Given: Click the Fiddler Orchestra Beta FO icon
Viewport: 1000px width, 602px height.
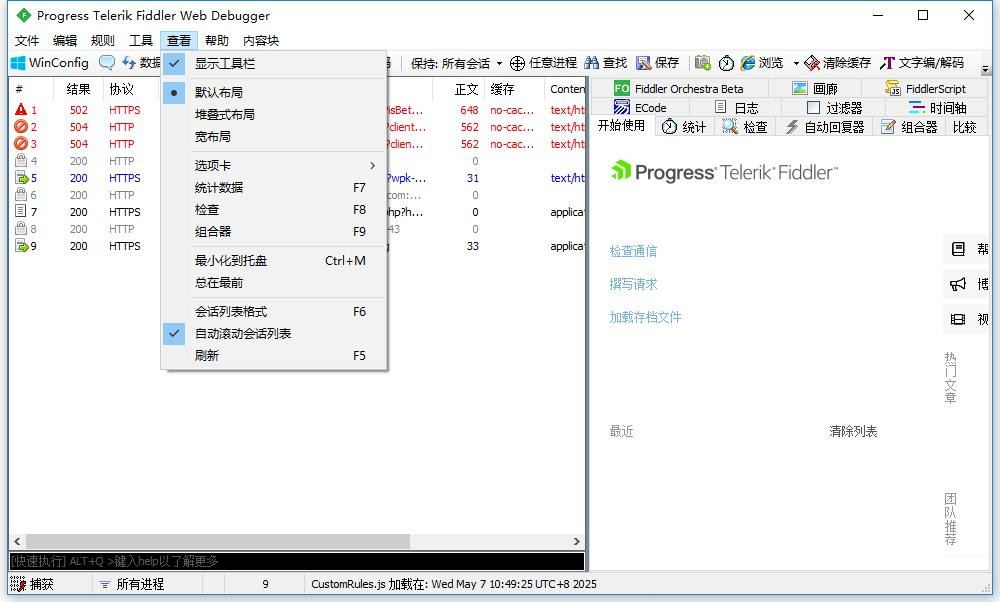Looking at the screenshot, I should (622, 89).
